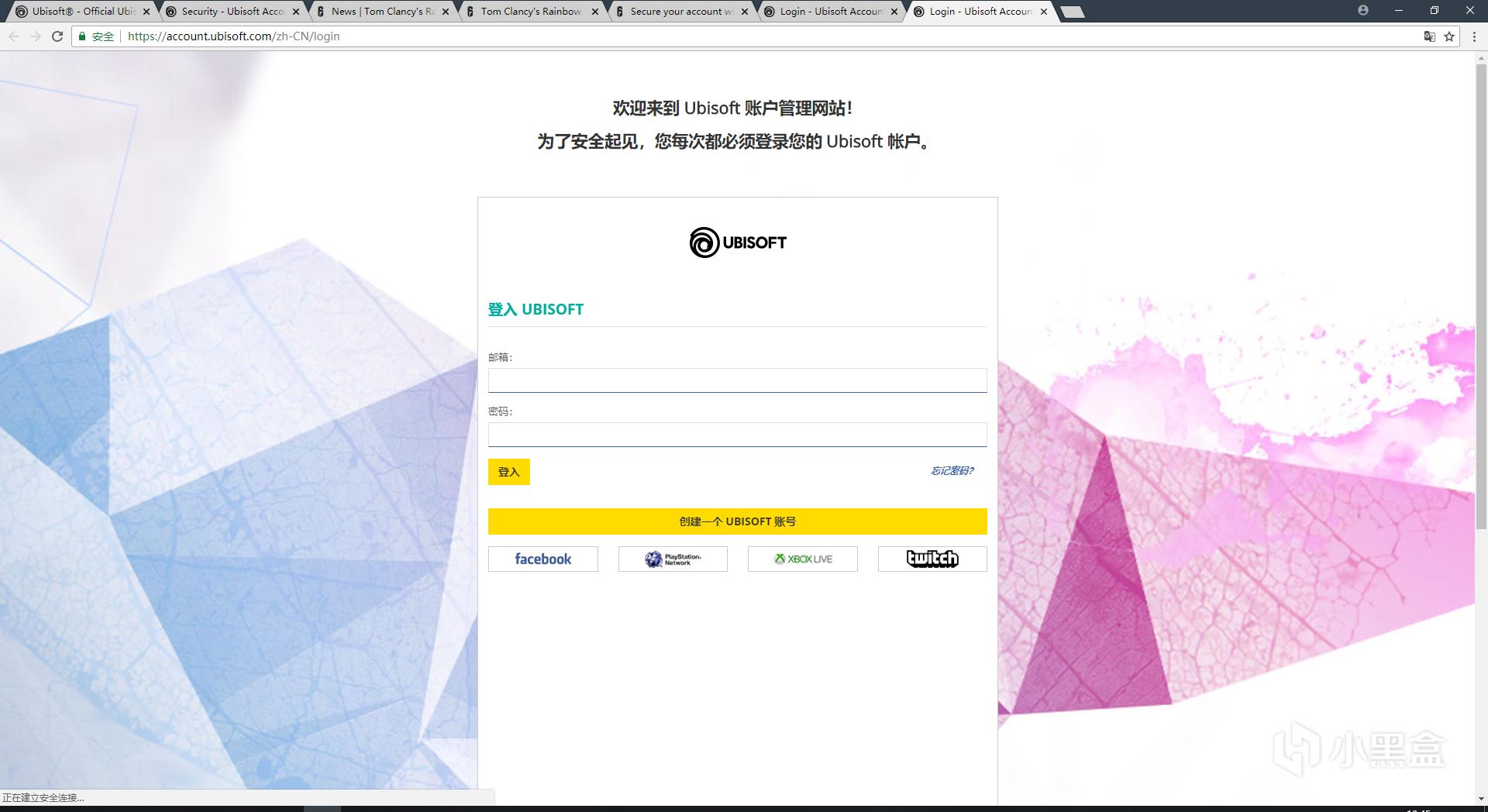This screenshot has width=1488, height=812.
Task: Close the 'Security - Ubisoft Acco' tab
Action: pos(296,12)
